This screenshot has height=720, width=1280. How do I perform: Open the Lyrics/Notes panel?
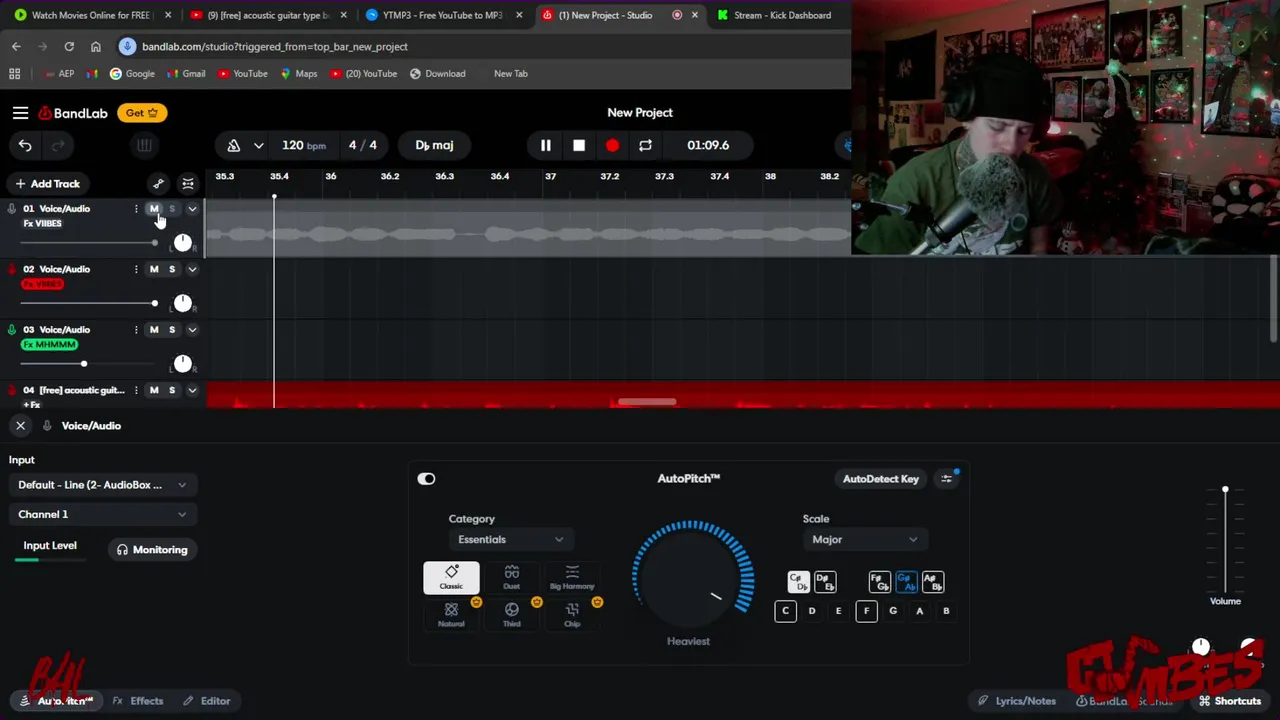(x=1016, y=701)
